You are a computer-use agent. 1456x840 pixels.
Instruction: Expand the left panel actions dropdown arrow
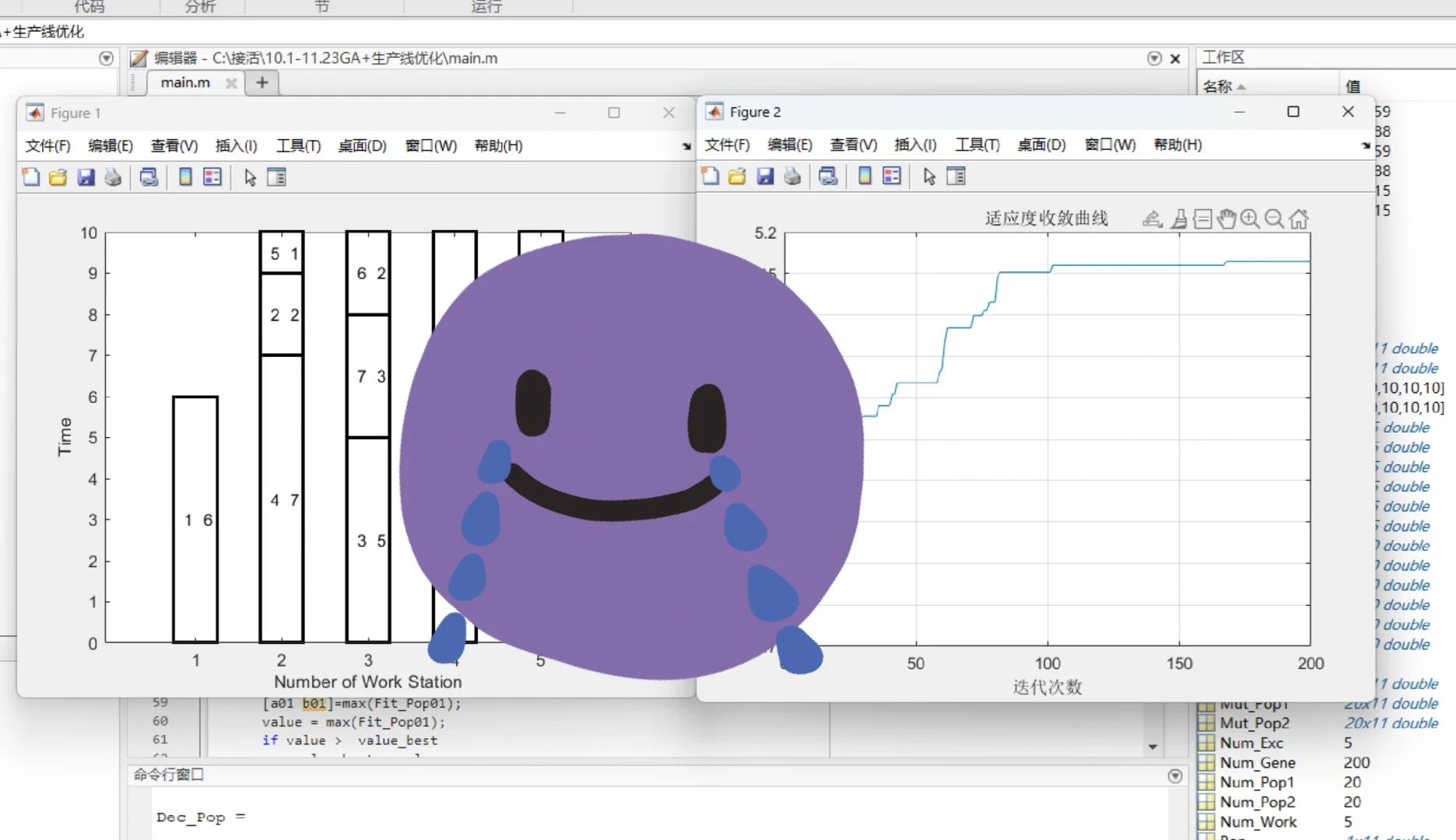coord(107,58)
